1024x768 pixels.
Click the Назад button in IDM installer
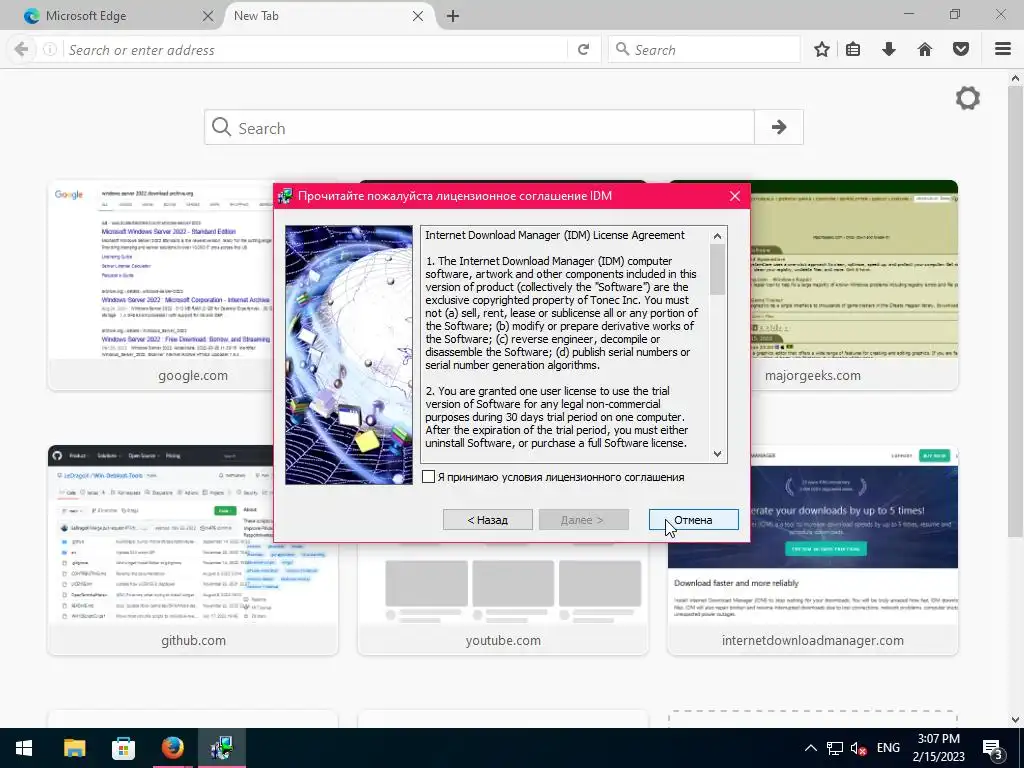click(x=487, y=520)
